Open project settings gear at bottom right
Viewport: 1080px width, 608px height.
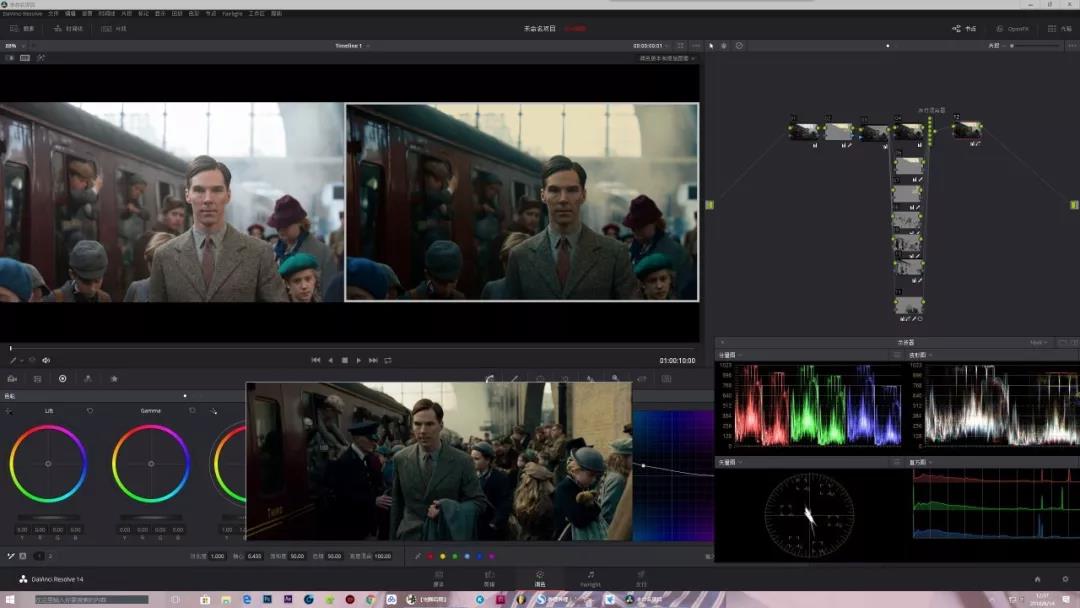pyautogui.click(x=1066, y=579)
